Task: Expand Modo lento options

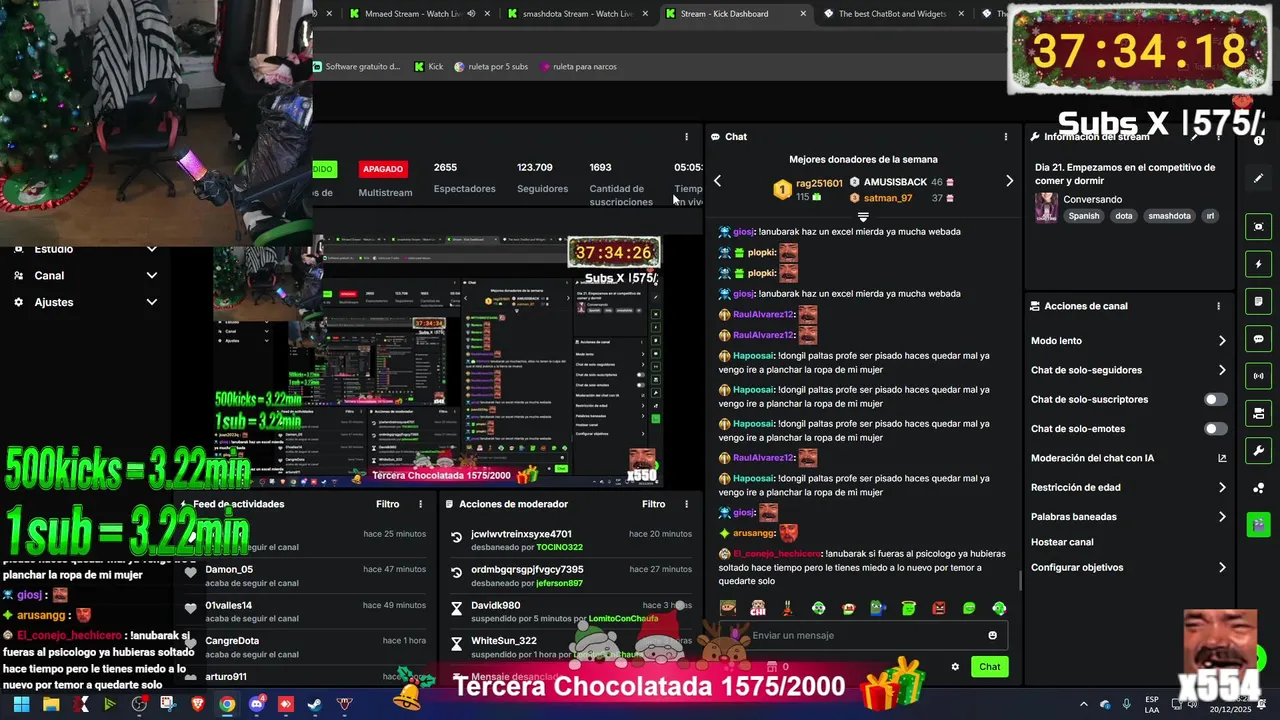Action: 1222,341
